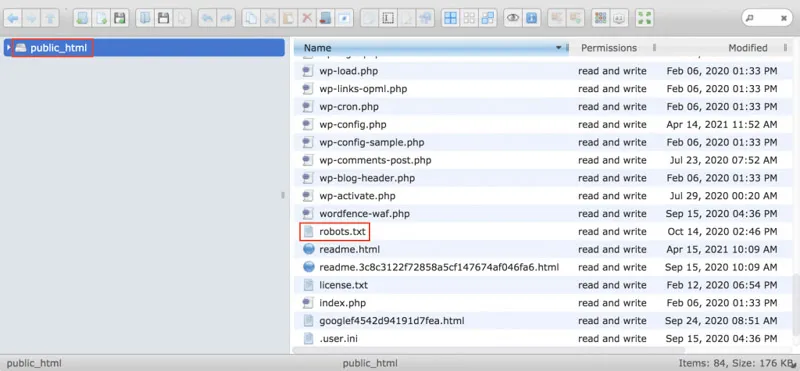The width and height of the screenshot is (800, 371).
Task: Select the readme.3c8c3122f72858a5cf147674af046fa6.html file
Action: pos(542,267)
